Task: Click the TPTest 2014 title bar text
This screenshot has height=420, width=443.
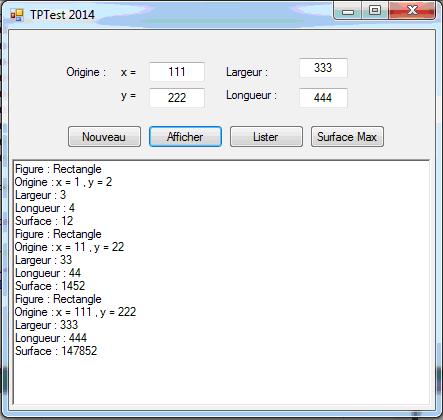Action: [x=62, y=15]
